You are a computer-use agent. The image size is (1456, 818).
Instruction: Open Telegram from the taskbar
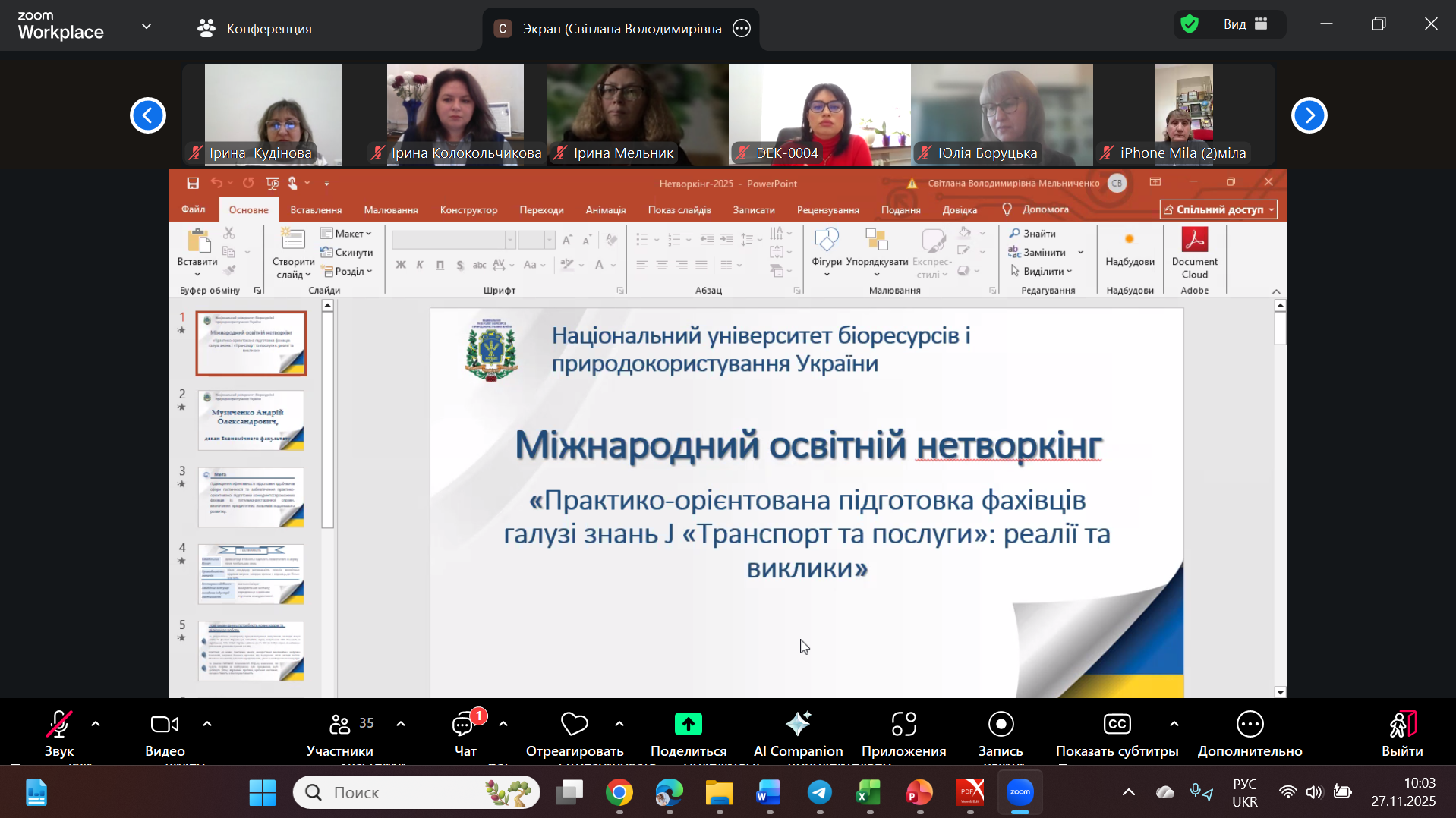tap(819, 793)
